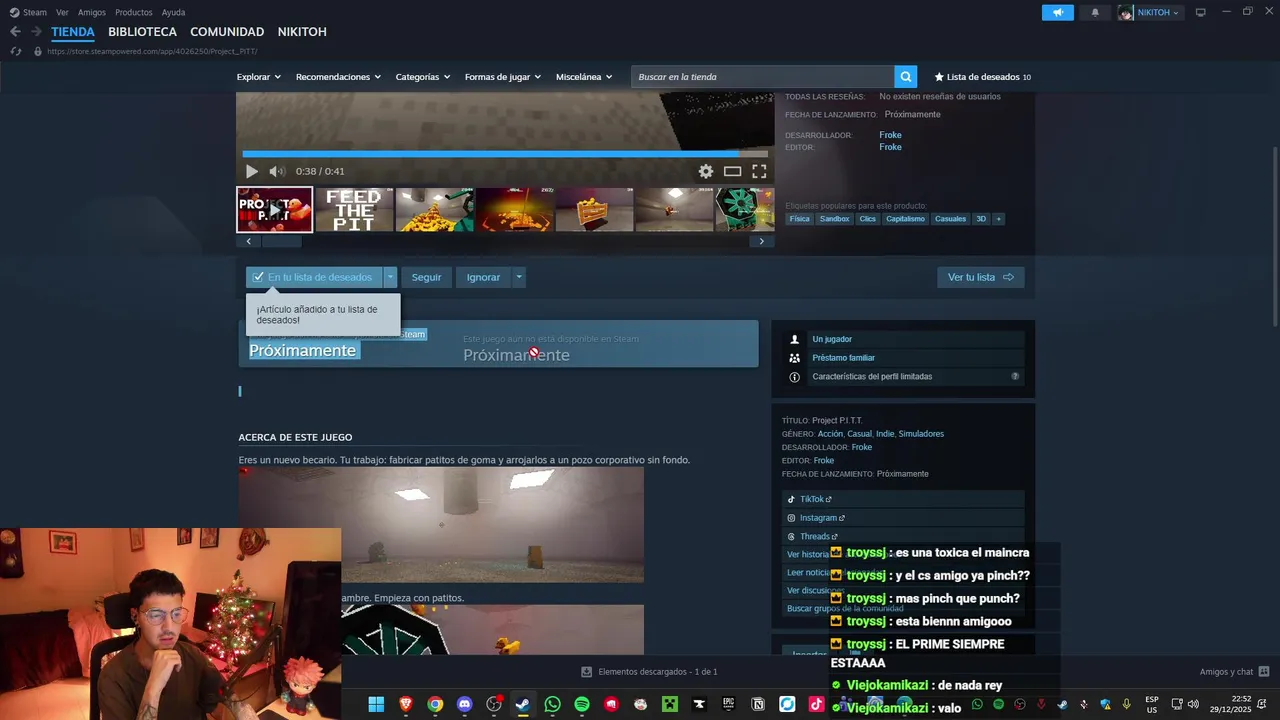Screen dimensions: 1280x720
Task: Switch to COMUNIDAD tab
Action: pos(227,32)
